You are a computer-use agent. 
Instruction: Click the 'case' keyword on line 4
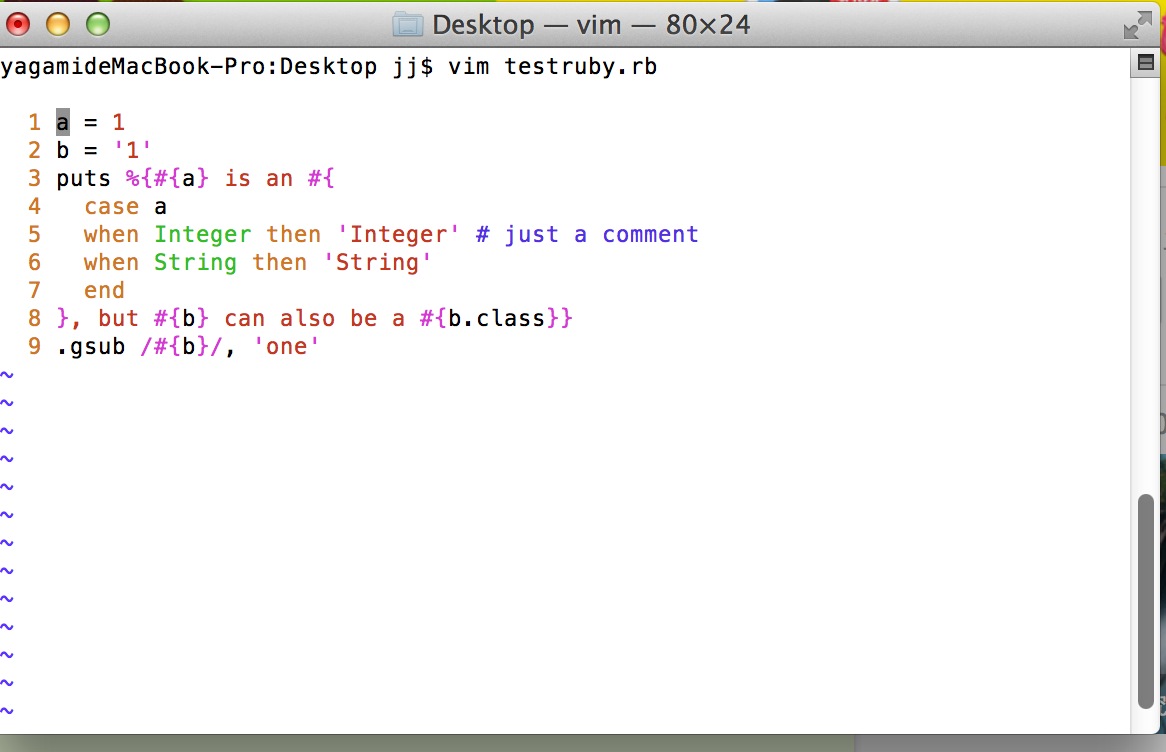pos(112,206)
